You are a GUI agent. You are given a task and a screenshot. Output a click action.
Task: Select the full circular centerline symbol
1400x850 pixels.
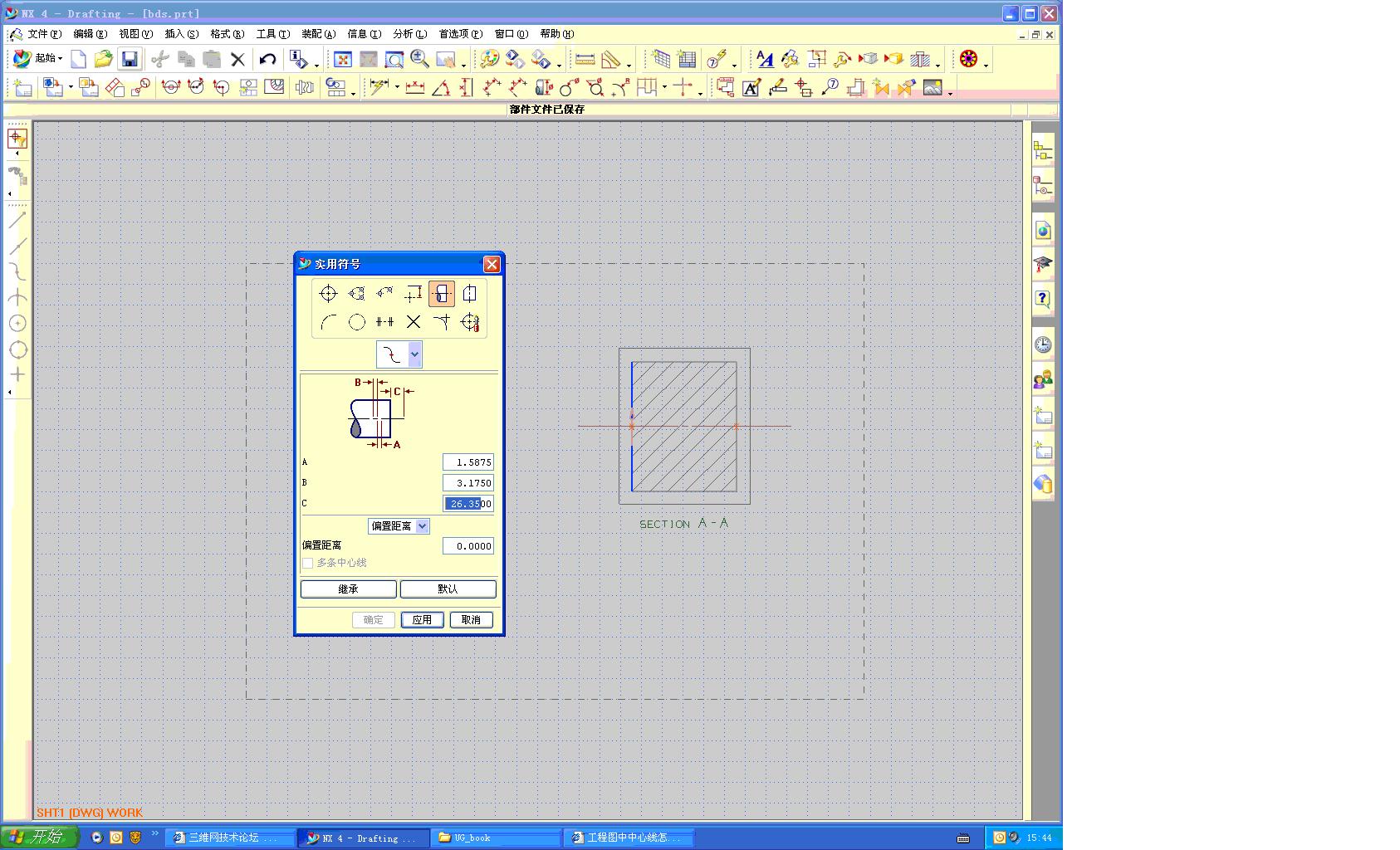pyautogui.click(x=356, y=322)
